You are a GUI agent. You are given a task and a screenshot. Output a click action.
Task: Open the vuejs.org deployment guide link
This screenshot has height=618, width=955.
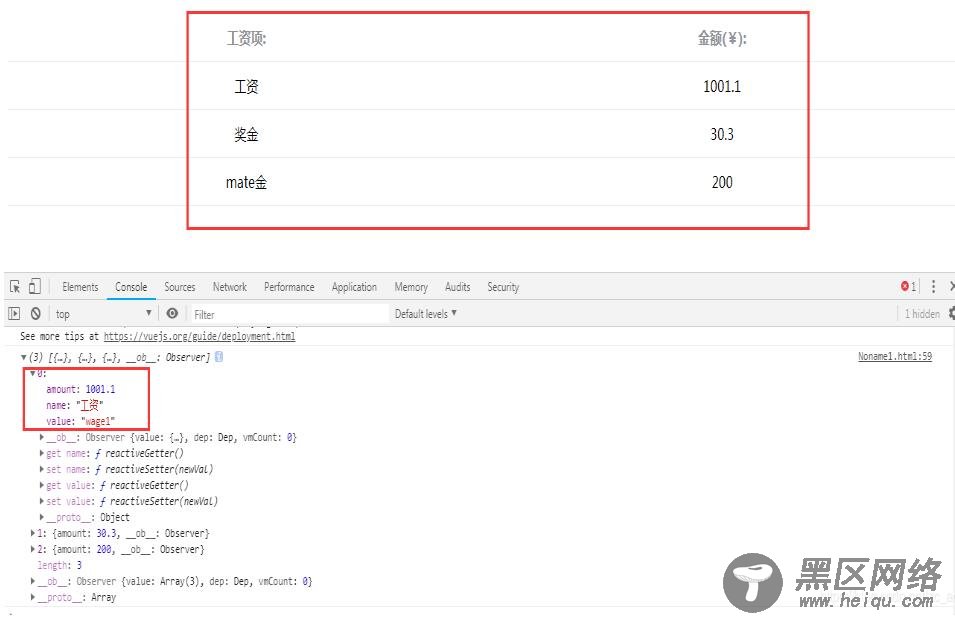tap(199, 336)
